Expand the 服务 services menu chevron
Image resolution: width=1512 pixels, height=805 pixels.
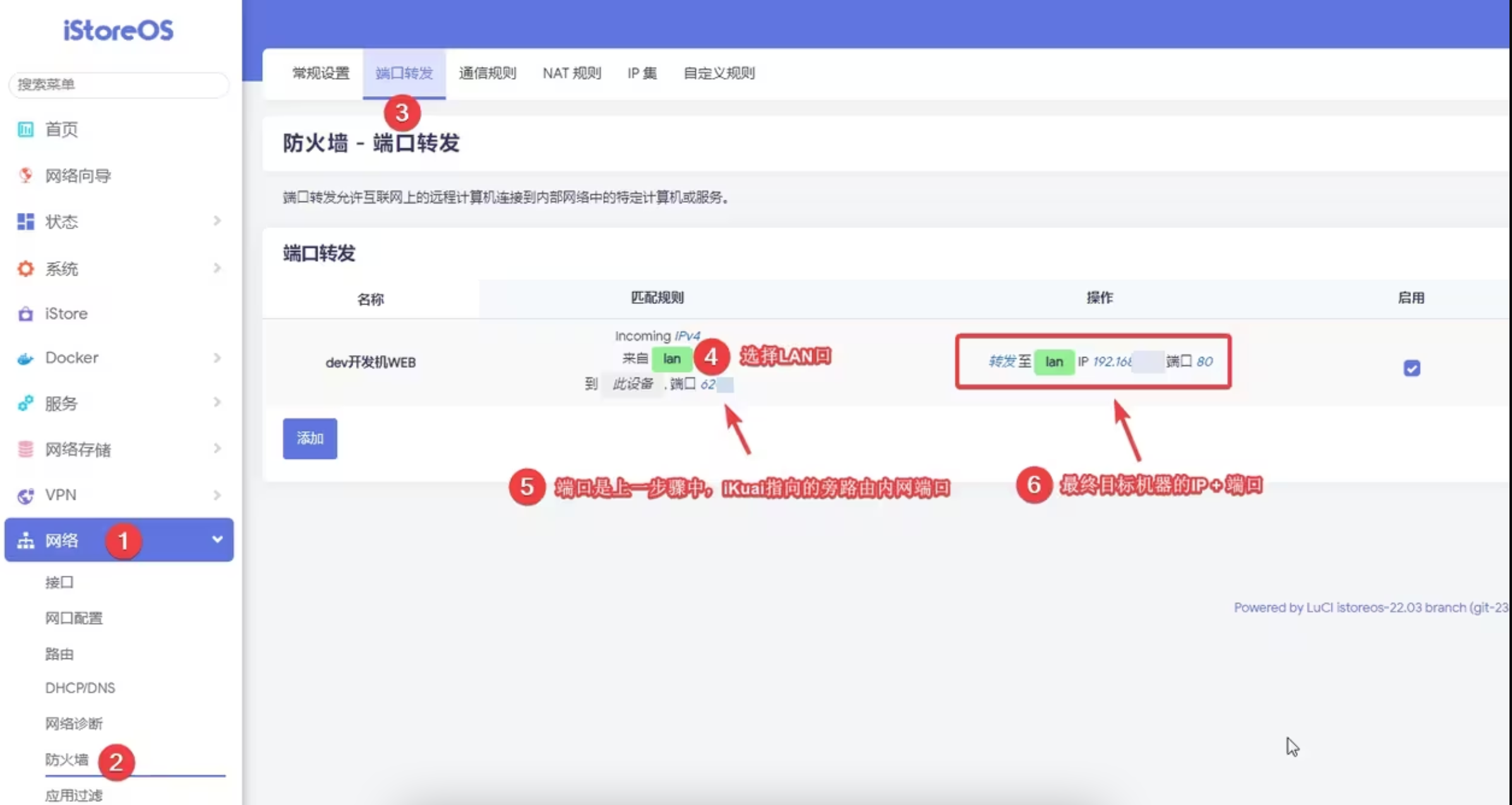point(217,402)
